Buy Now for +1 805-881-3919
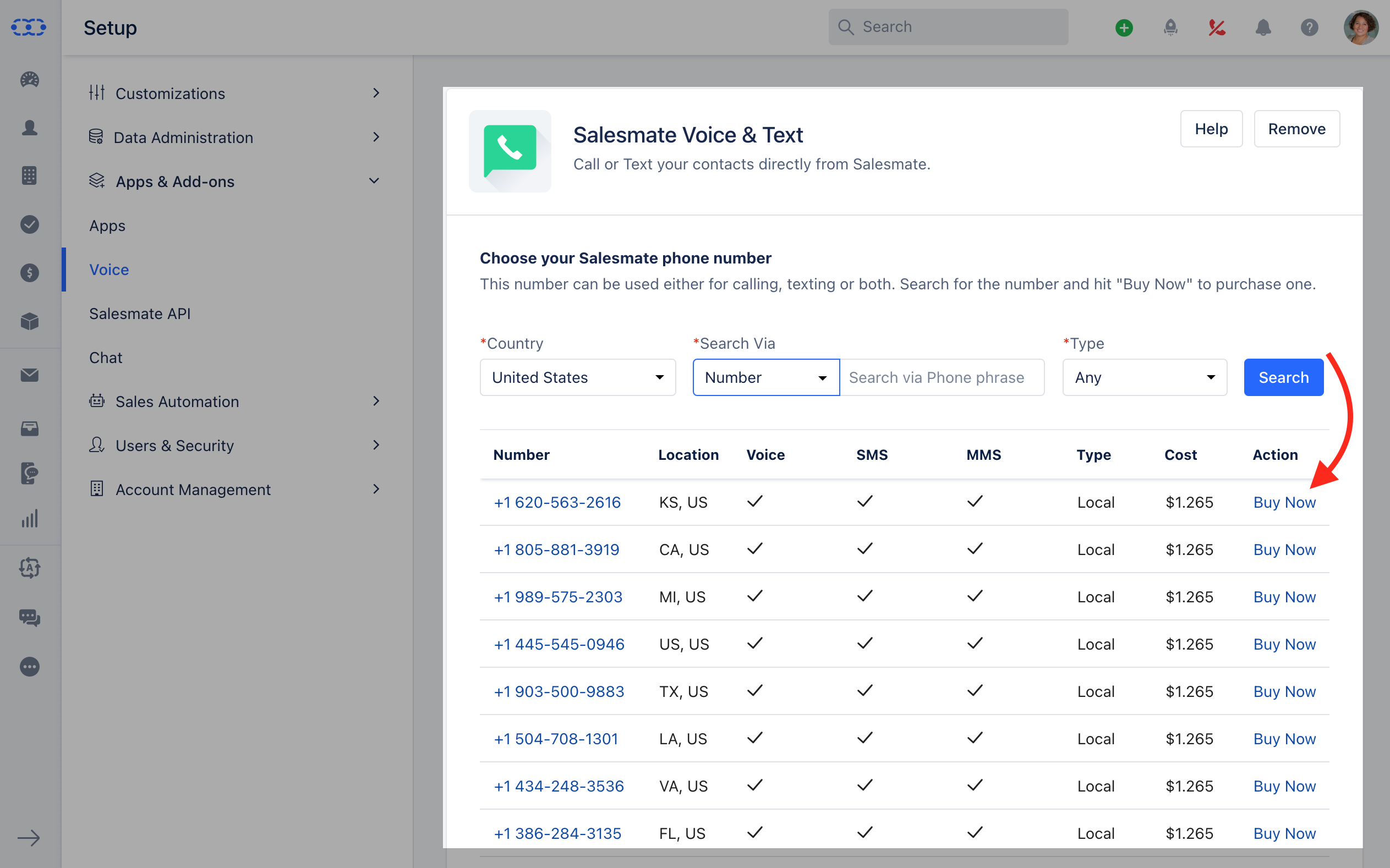Screen dimensions: 1390x868 1284,550
